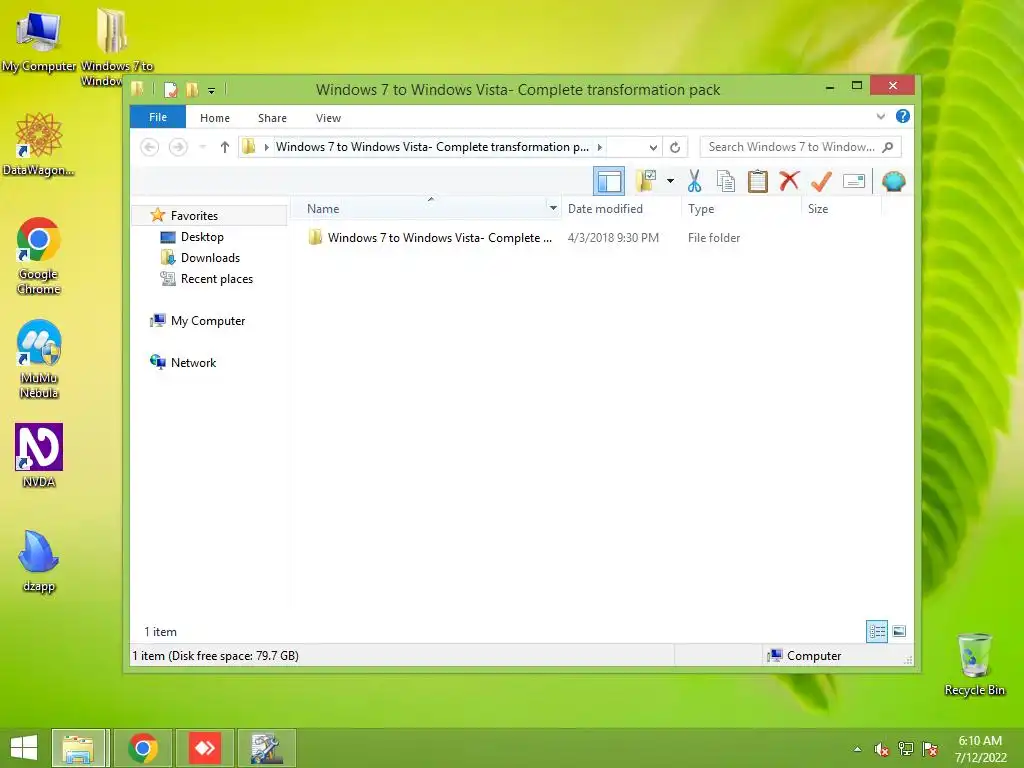
Task: Open the Windows Start button
Action: pyautogui.click(x=24, y=748)
